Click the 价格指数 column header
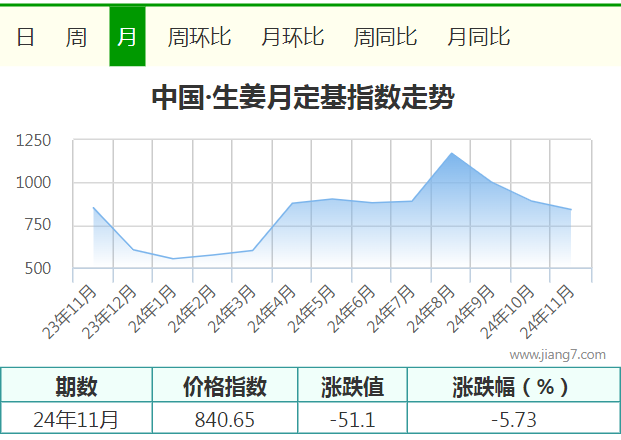The image size is (621, 440). coord(225,386)
